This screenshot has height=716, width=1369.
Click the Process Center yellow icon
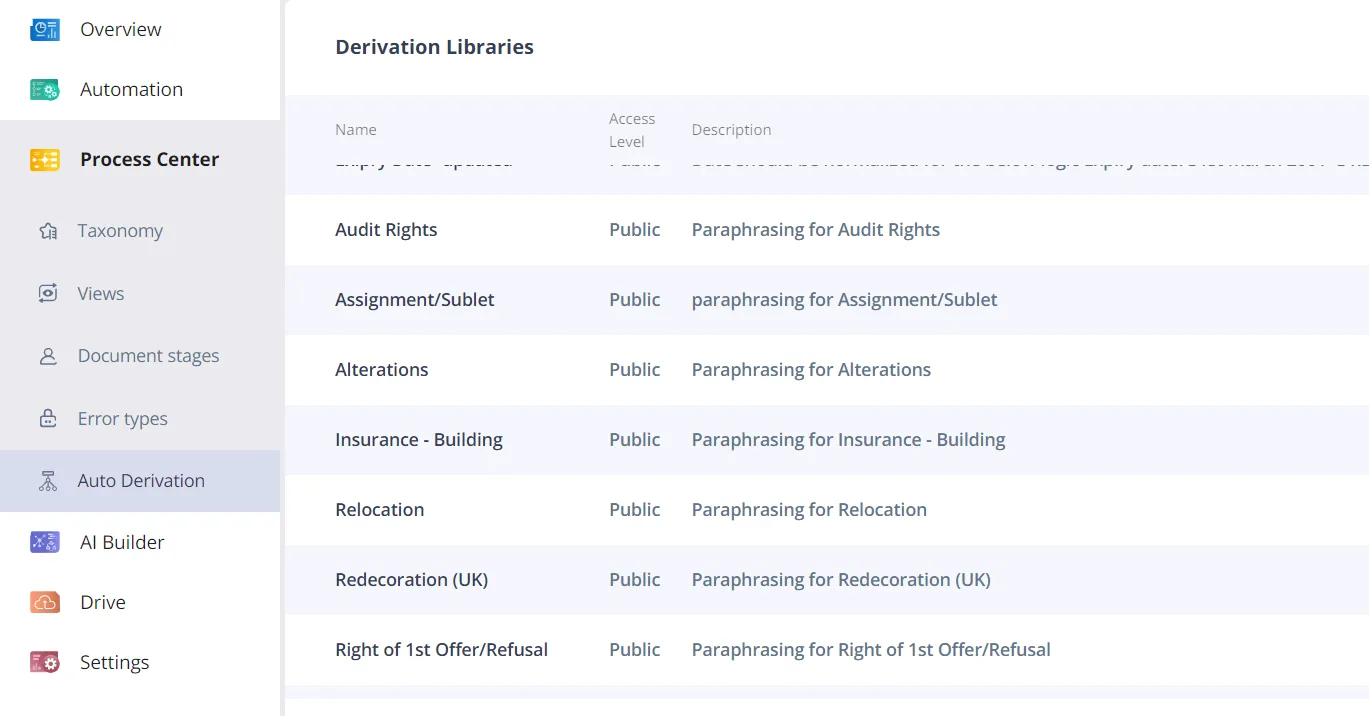45,160
